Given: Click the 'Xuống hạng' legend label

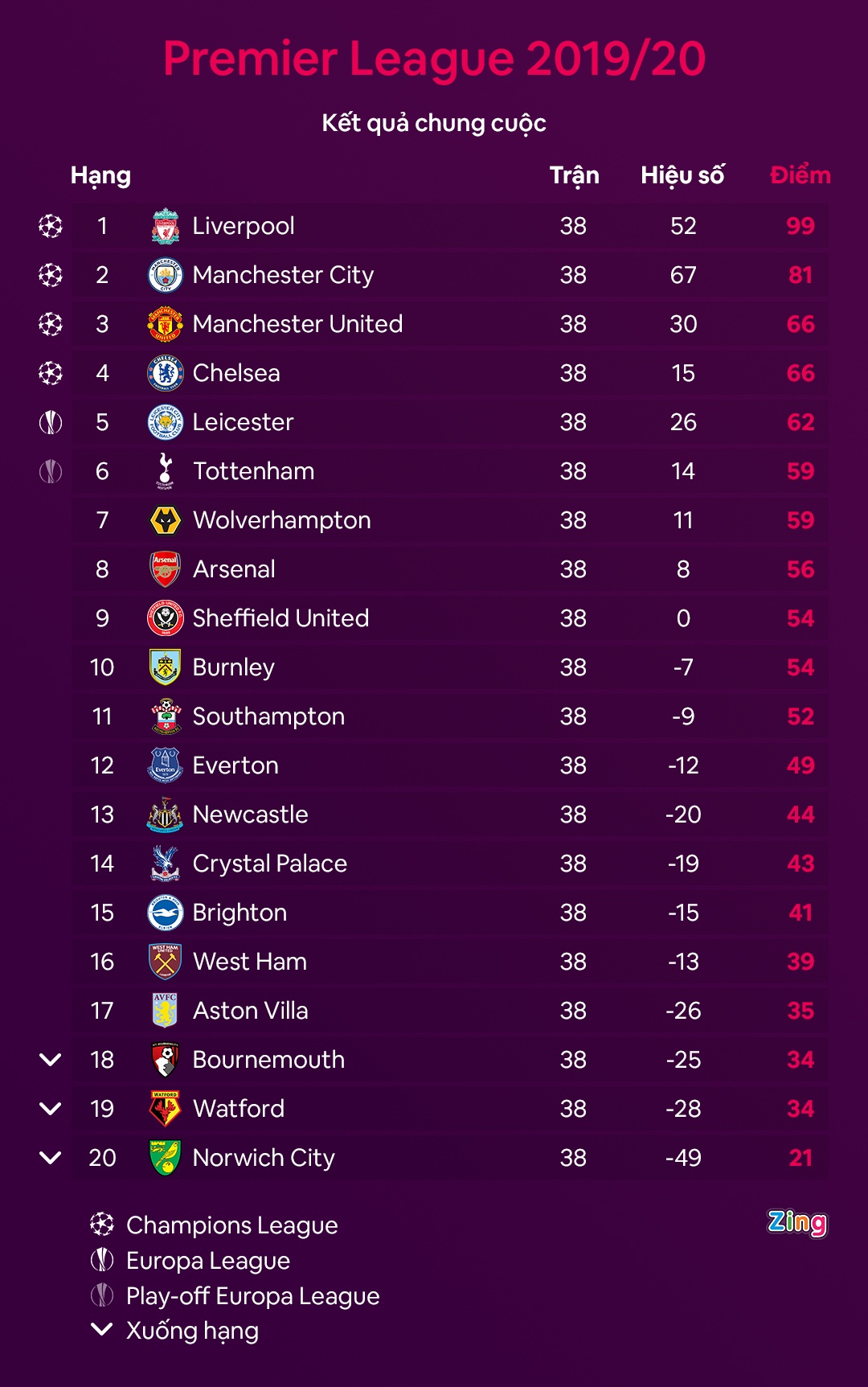Looking at the screenshot, I should point(192,1331).
